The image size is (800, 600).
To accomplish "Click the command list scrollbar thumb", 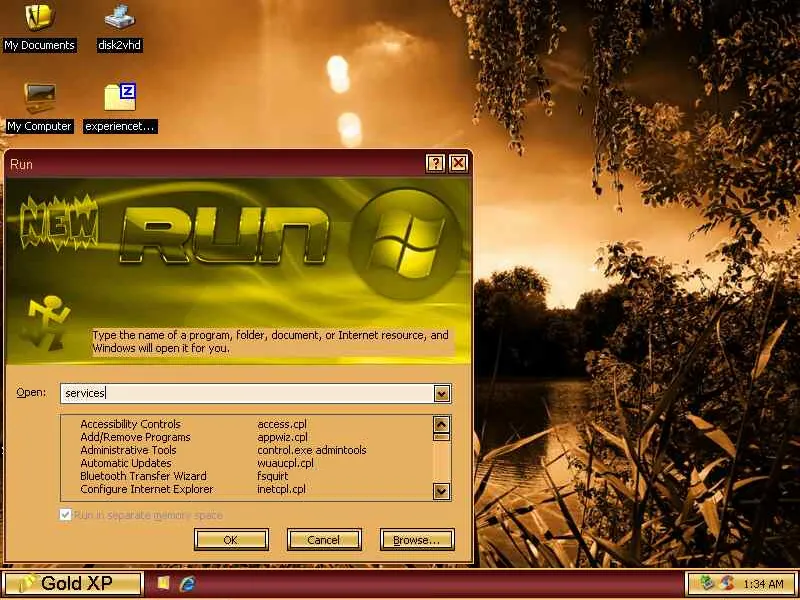I will point(441,437).
